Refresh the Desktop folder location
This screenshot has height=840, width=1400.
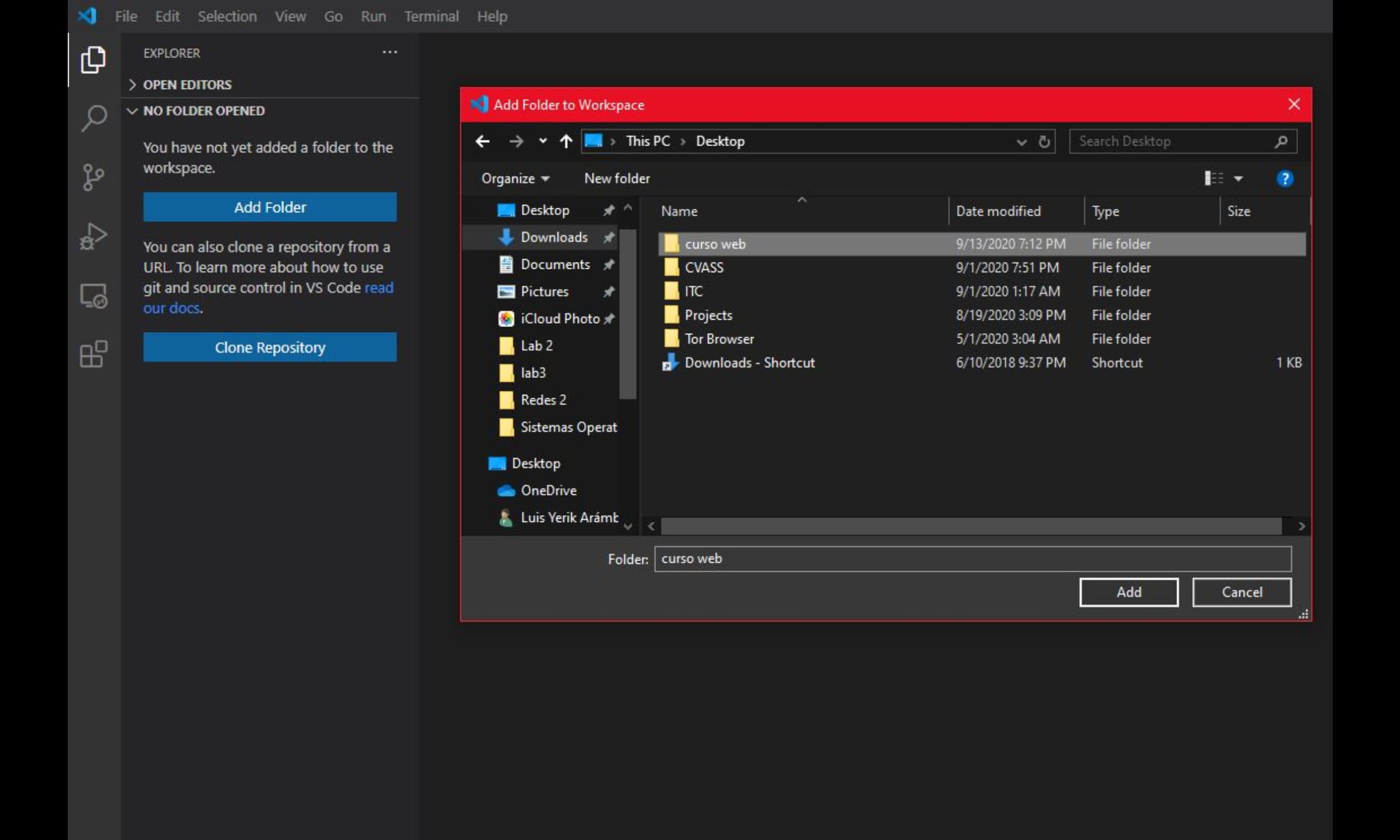pyautogui.click(x=1044, y=142)
